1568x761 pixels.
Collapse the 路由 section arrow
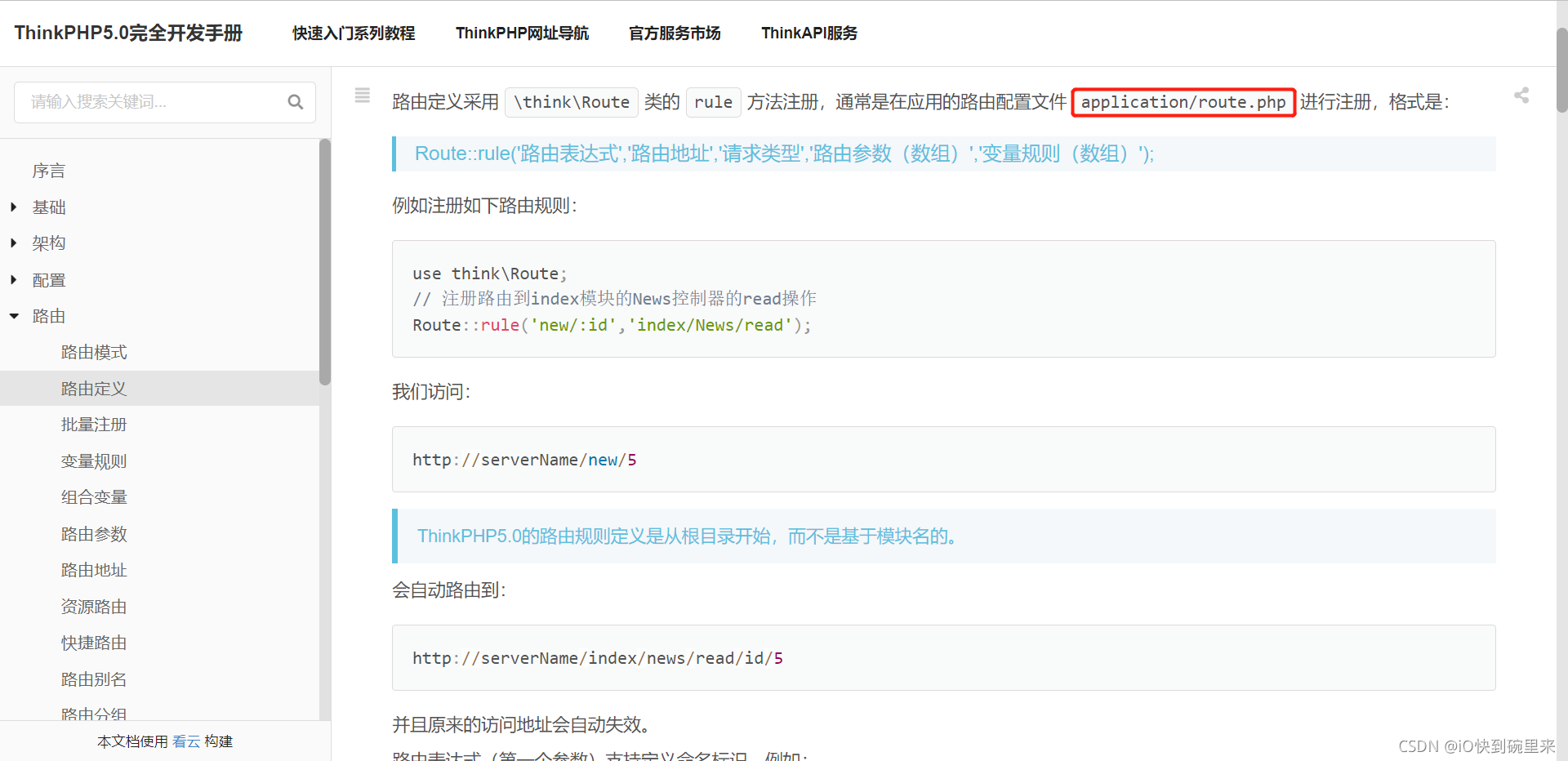(14, 316)
